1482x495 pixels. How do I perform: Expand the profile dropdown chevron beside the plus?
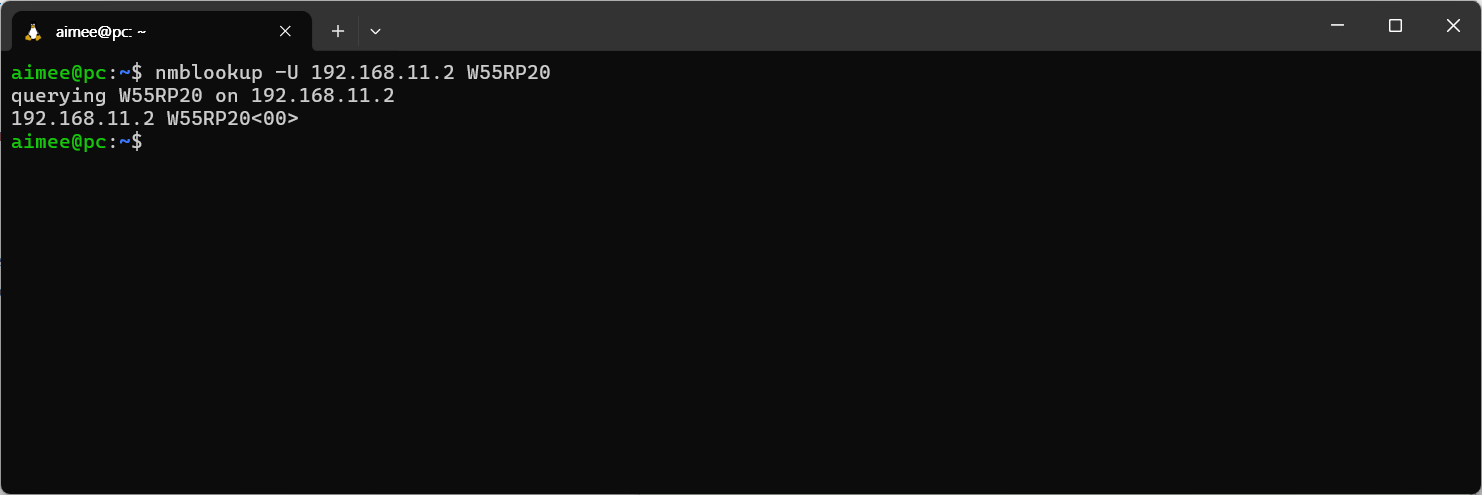click(375, 31)
